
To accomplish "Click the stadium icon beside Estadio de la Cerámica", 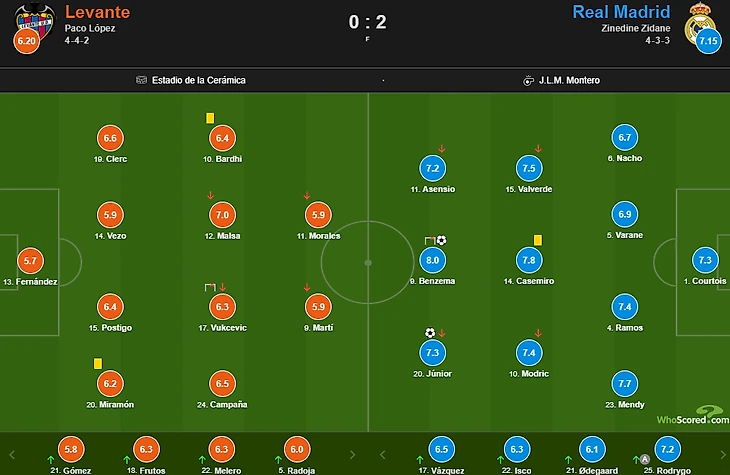I will click(142, 80).
